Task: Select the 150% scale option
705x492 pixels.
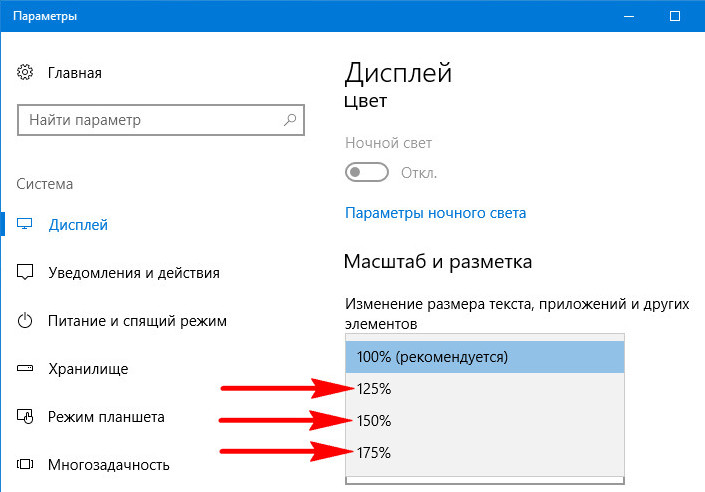Action: pyautogui.click(x=485, y=420)
